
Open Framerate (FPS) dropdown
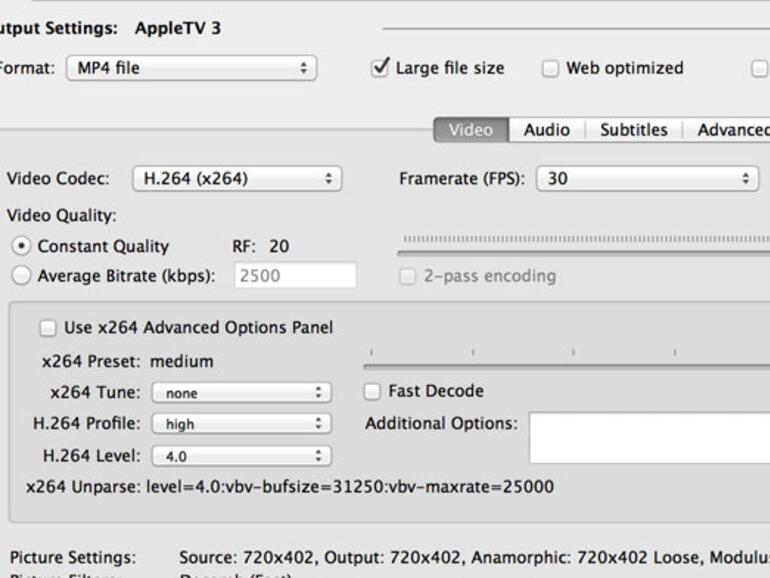pos(648,178)
